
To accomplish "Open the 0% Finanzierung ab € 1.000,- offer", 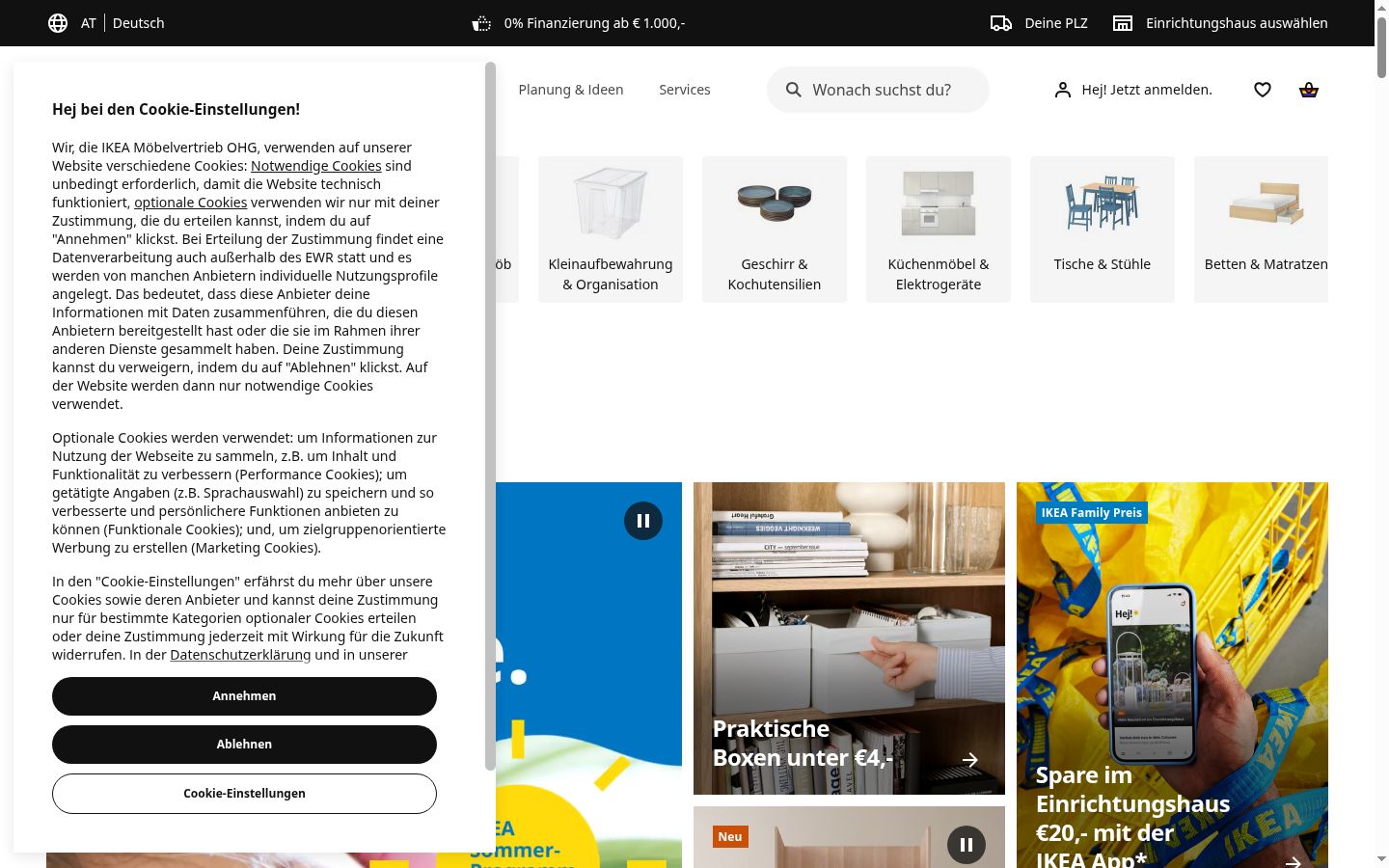I will (x=594, y=23).
